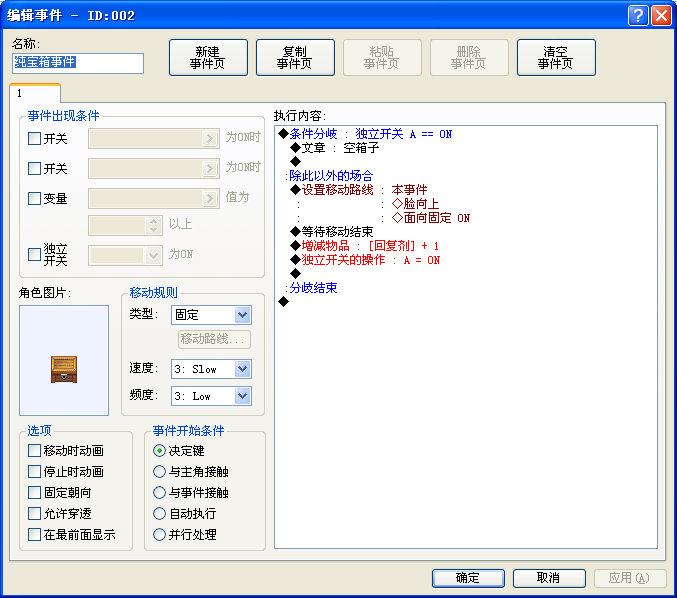
Task: Cancel with the 取消 button
Action: coord(549,578)
